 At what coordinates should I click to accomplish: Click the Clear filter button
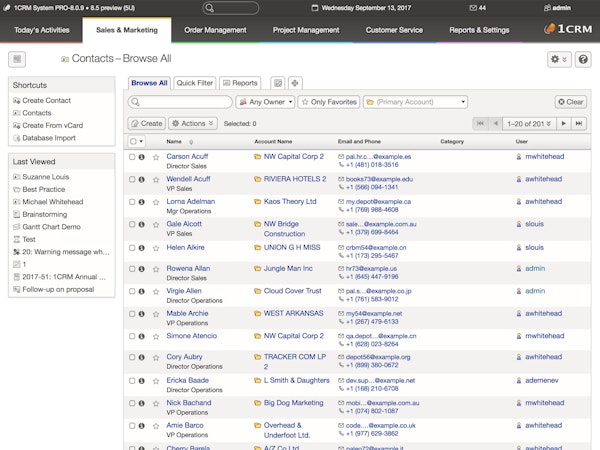[x=571, y=102]
